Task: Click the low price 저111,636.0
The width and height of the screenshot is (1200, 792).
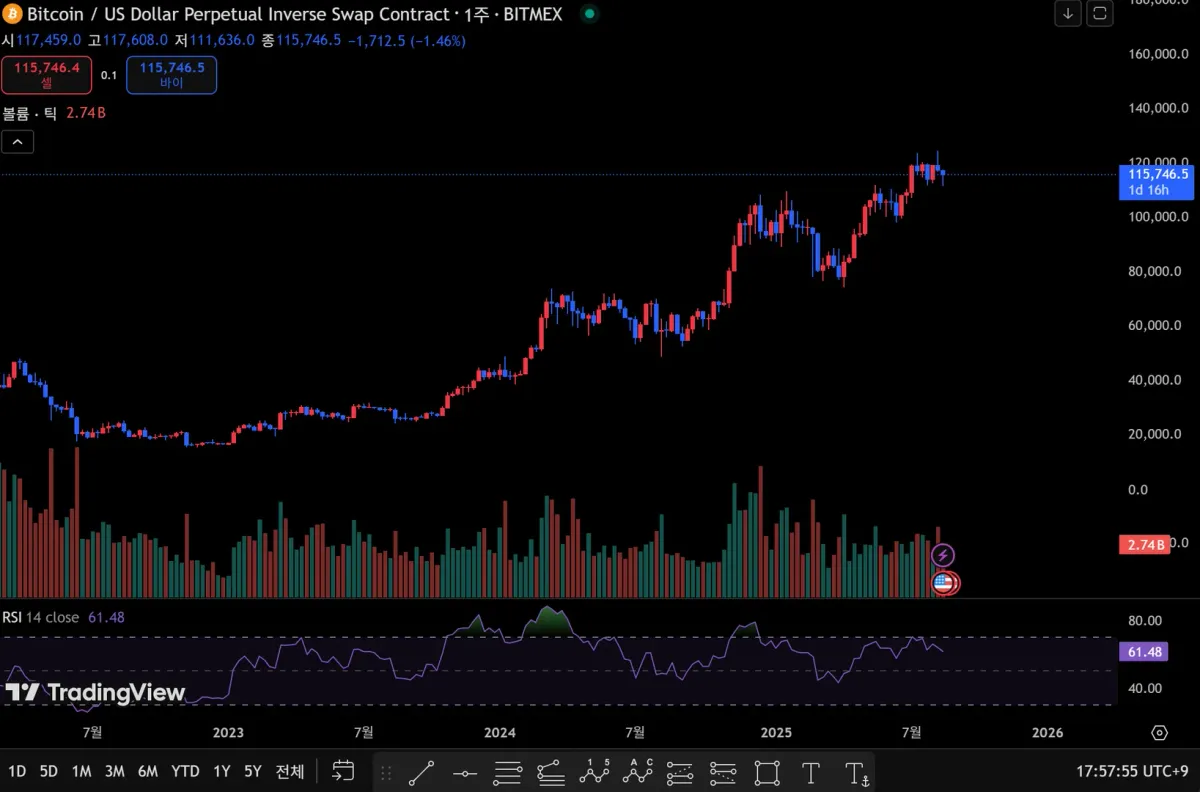Action: tap(215, 41)
